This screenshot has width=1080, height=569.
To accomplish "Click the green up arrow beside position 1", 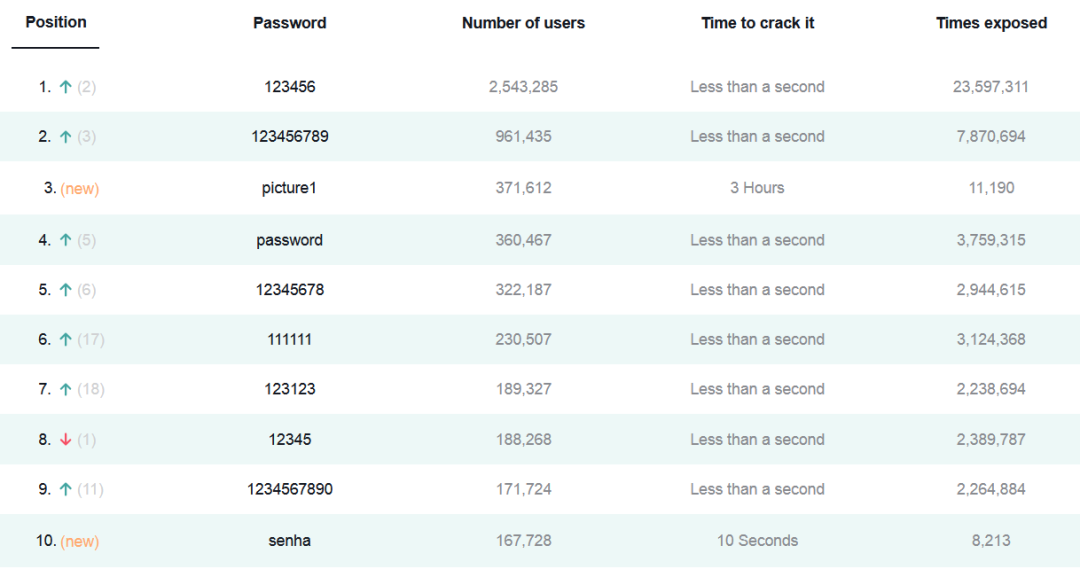I will (65, 87).
